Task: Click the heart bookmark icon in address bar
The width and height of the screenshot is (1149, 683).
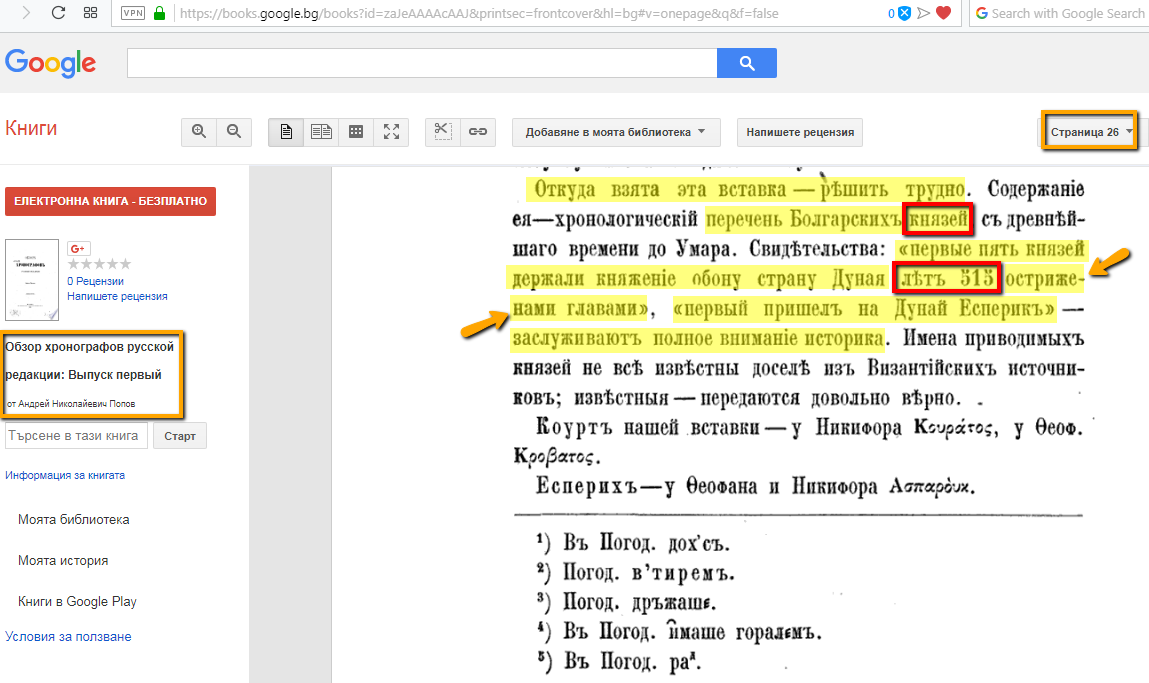Action: [x=943, y=14]
